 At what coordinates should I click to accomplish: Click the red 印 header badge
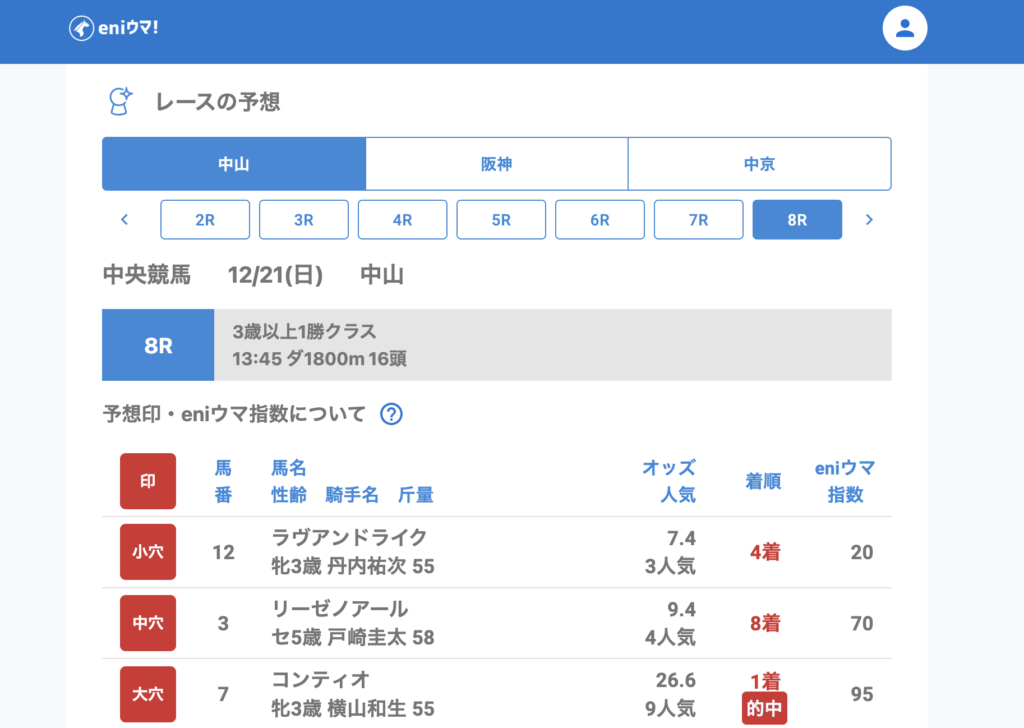coord(148,481)
